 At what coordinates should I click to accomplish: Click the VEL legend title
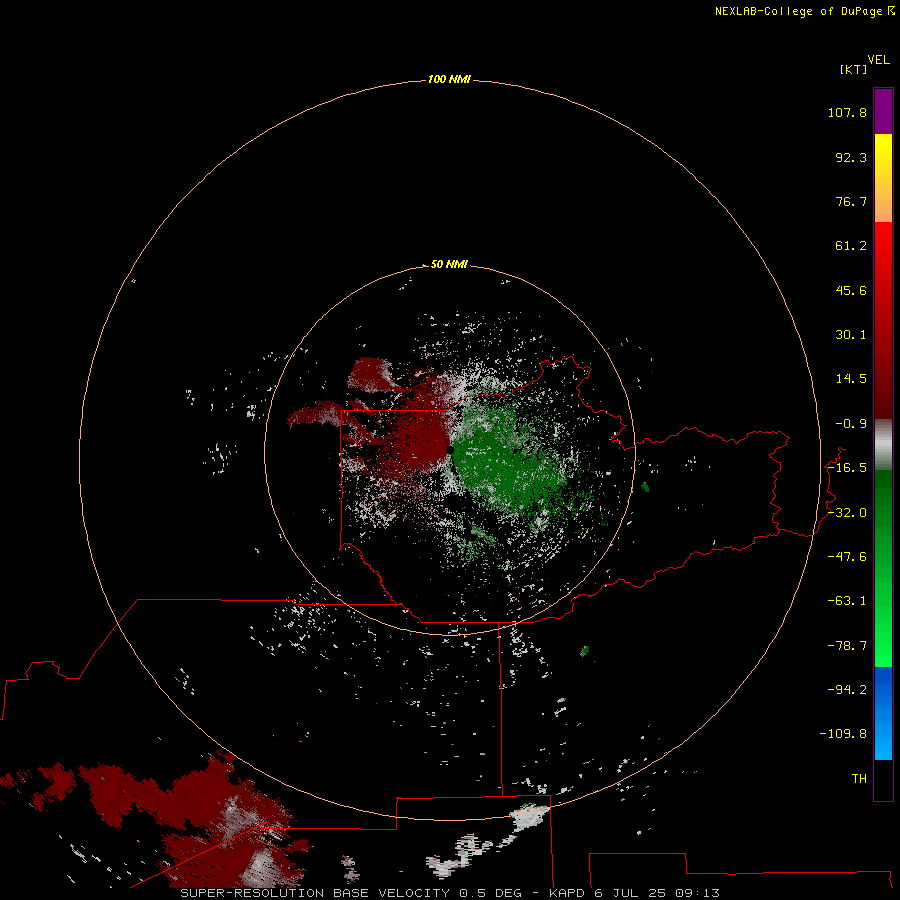tap(878, 60)
